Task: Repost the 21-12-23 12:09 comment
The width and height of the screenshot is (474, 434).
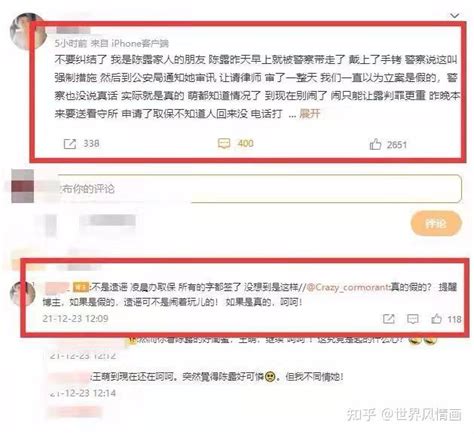Action: coord(389,319)
